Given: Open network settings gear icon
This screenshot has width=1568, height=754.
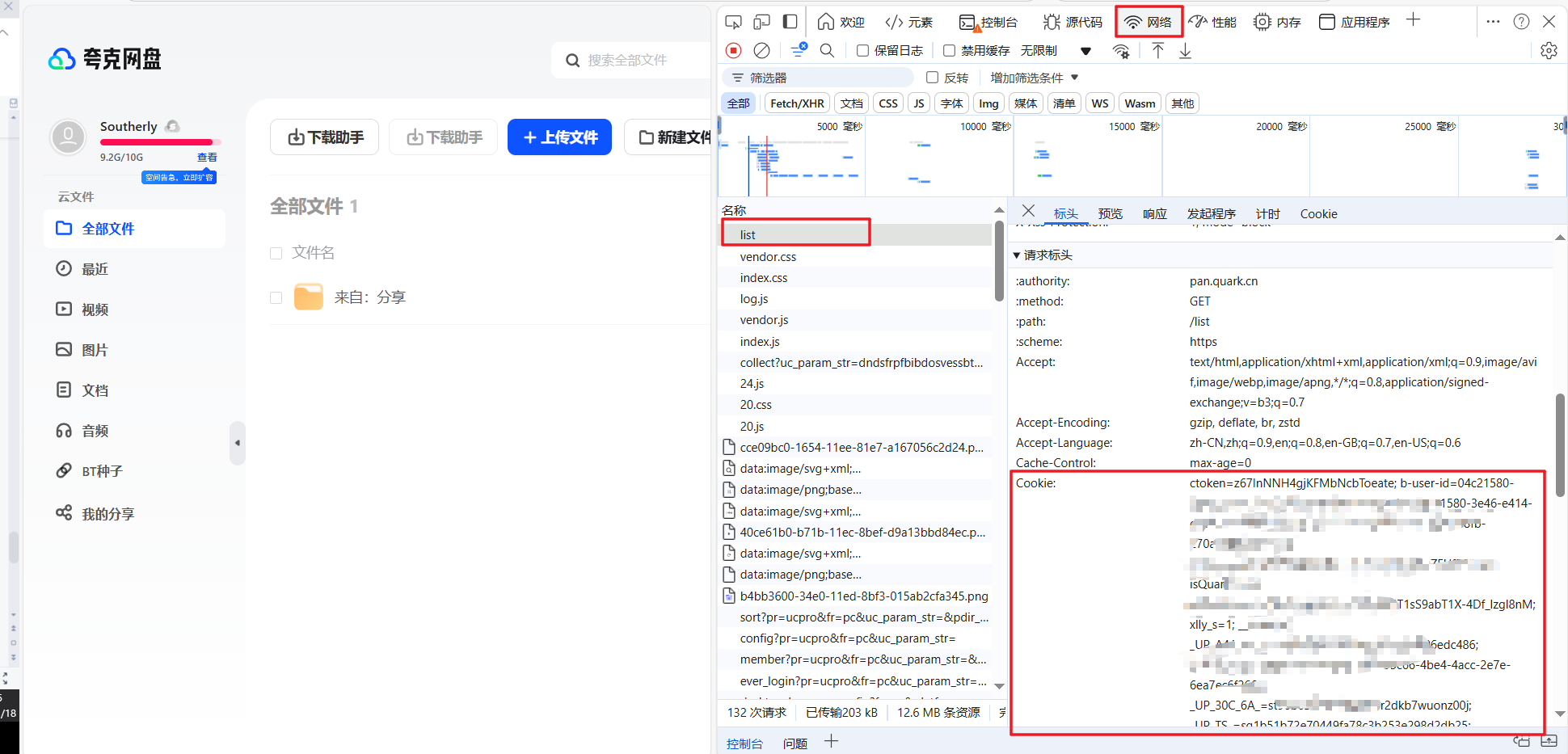Looking at the screenshot, I should click(x=1549, y=51).
